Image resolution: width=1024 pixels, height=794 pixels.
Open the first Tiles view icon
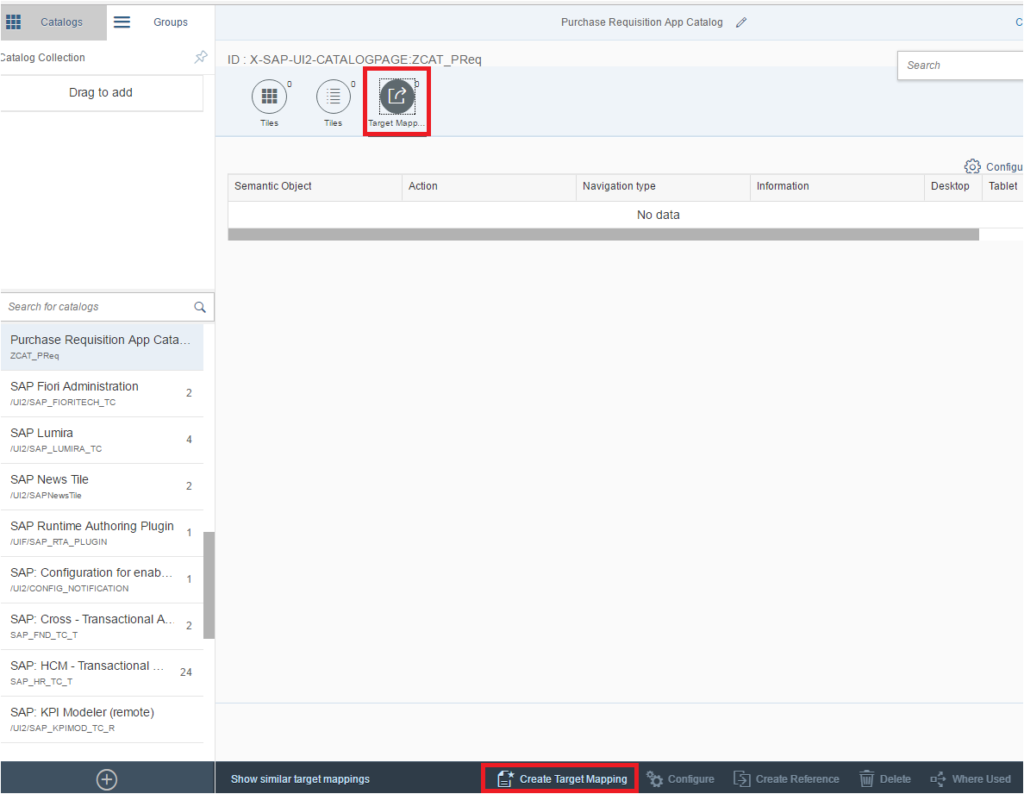coord(269,96)
